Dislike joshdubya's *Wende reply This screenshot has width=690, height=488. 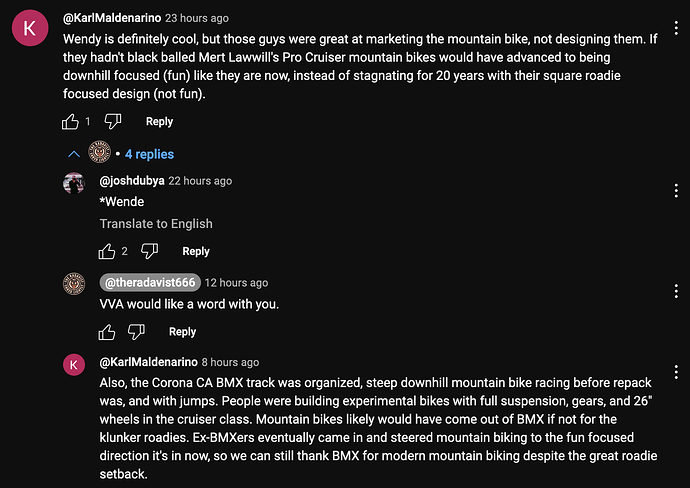pos(149,251)
